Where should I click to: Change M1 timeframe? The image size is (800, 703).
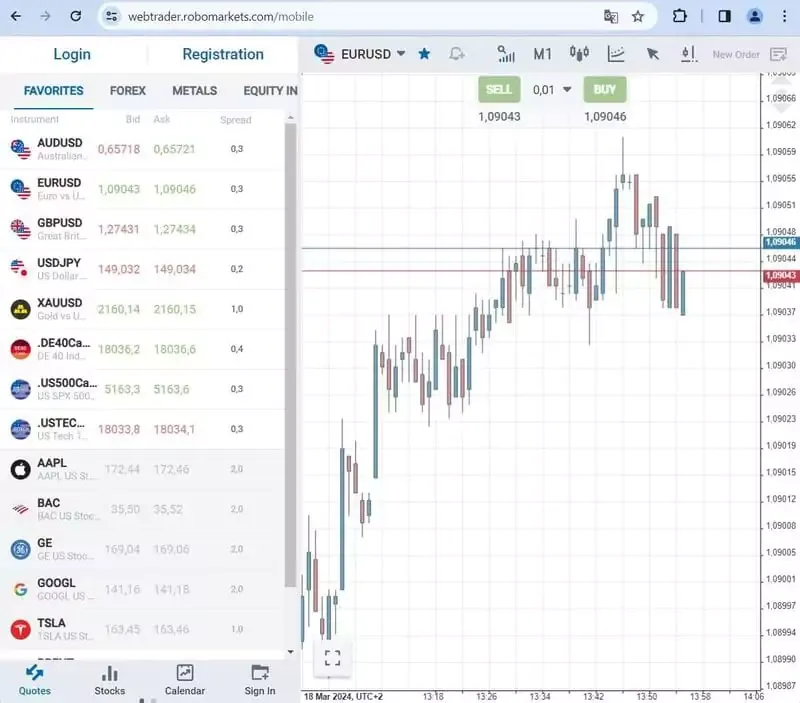coord(542,54)
